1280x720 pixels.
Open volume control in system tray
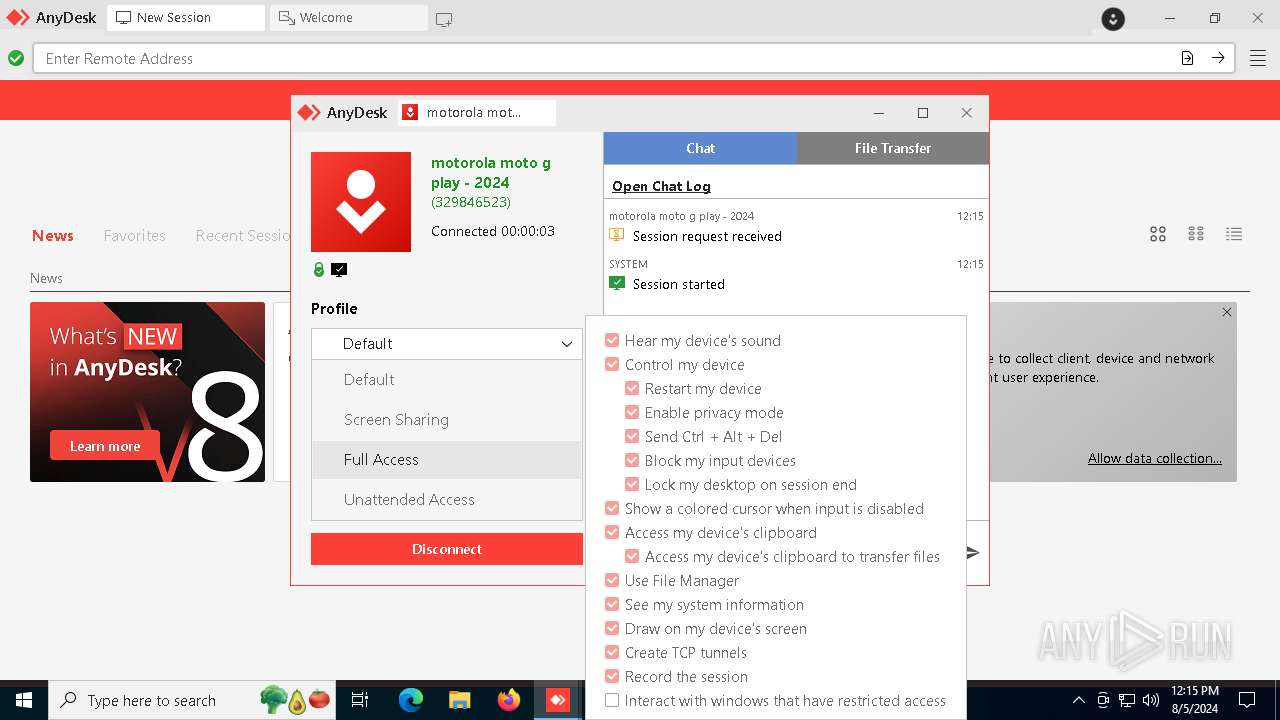point(1151,700)
